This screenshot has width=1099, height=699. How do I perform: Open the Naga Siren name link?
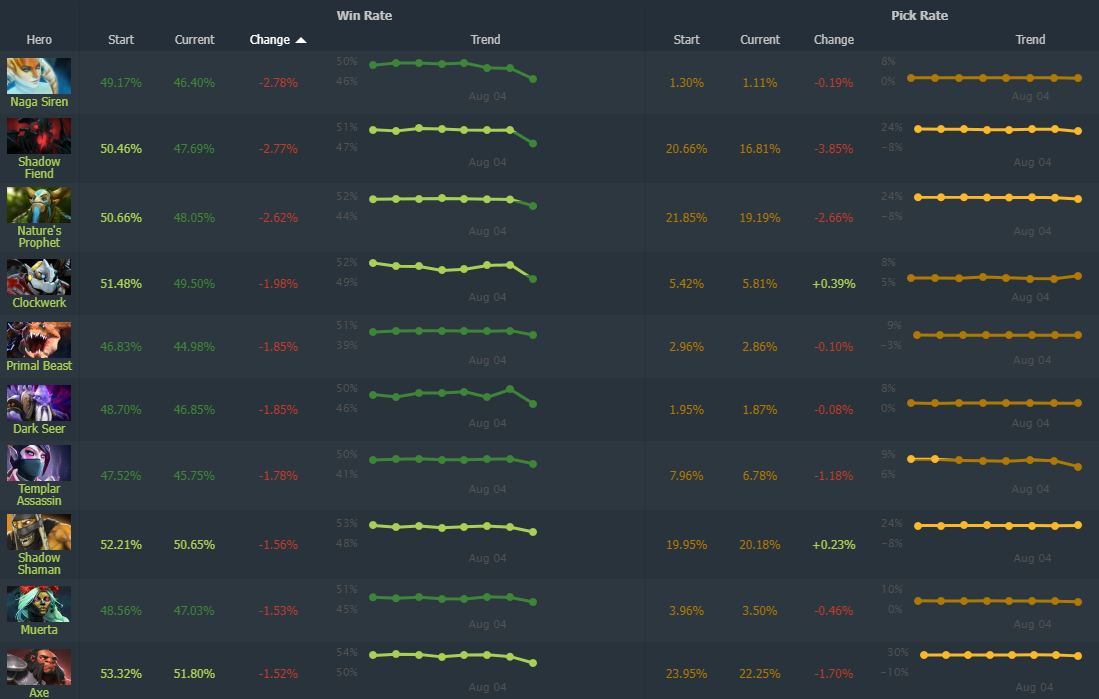pos(39,102)
